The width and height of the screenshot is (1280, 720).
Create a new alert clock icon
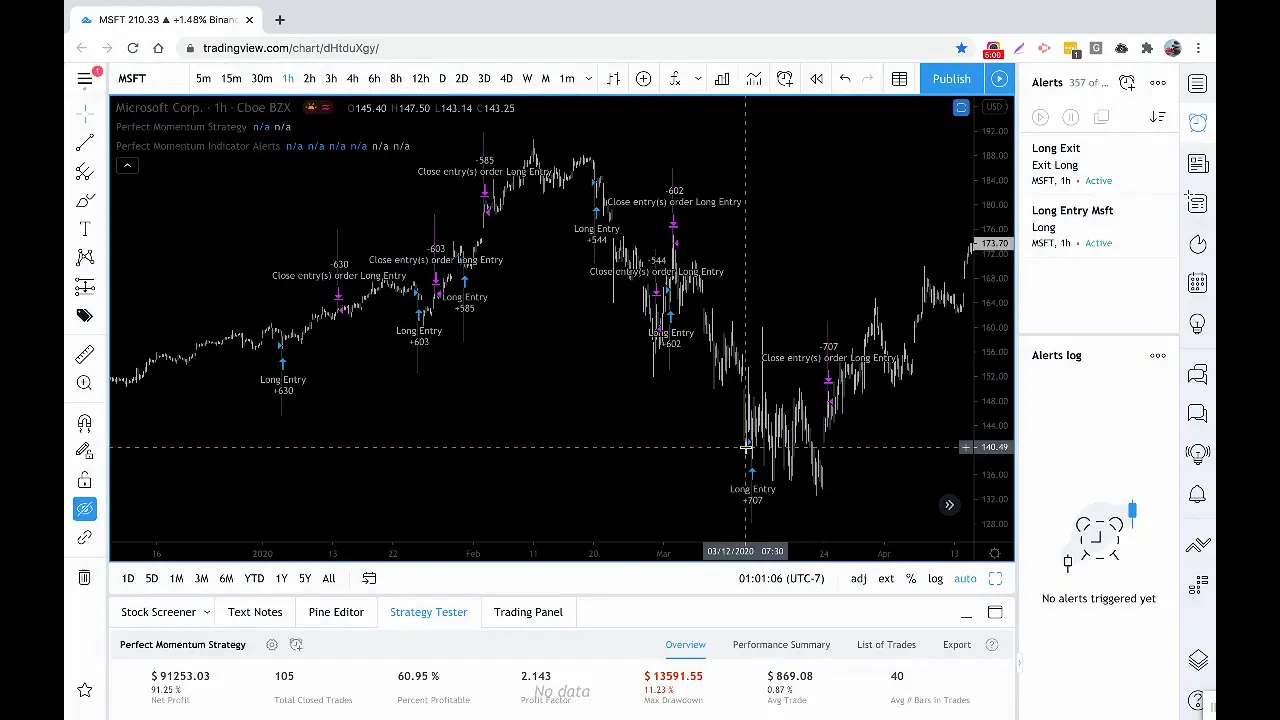[x=1127, y=83]
